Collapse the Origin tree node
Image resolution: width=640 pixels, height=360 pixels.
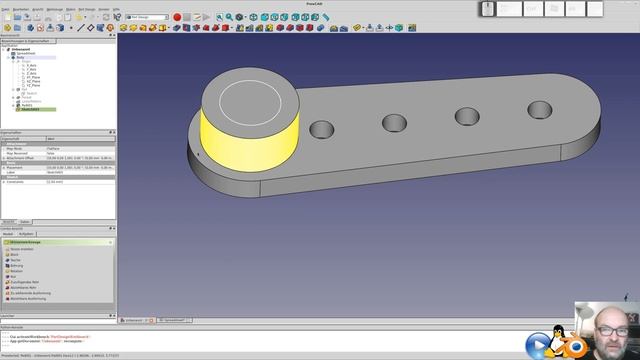[13, 61]
